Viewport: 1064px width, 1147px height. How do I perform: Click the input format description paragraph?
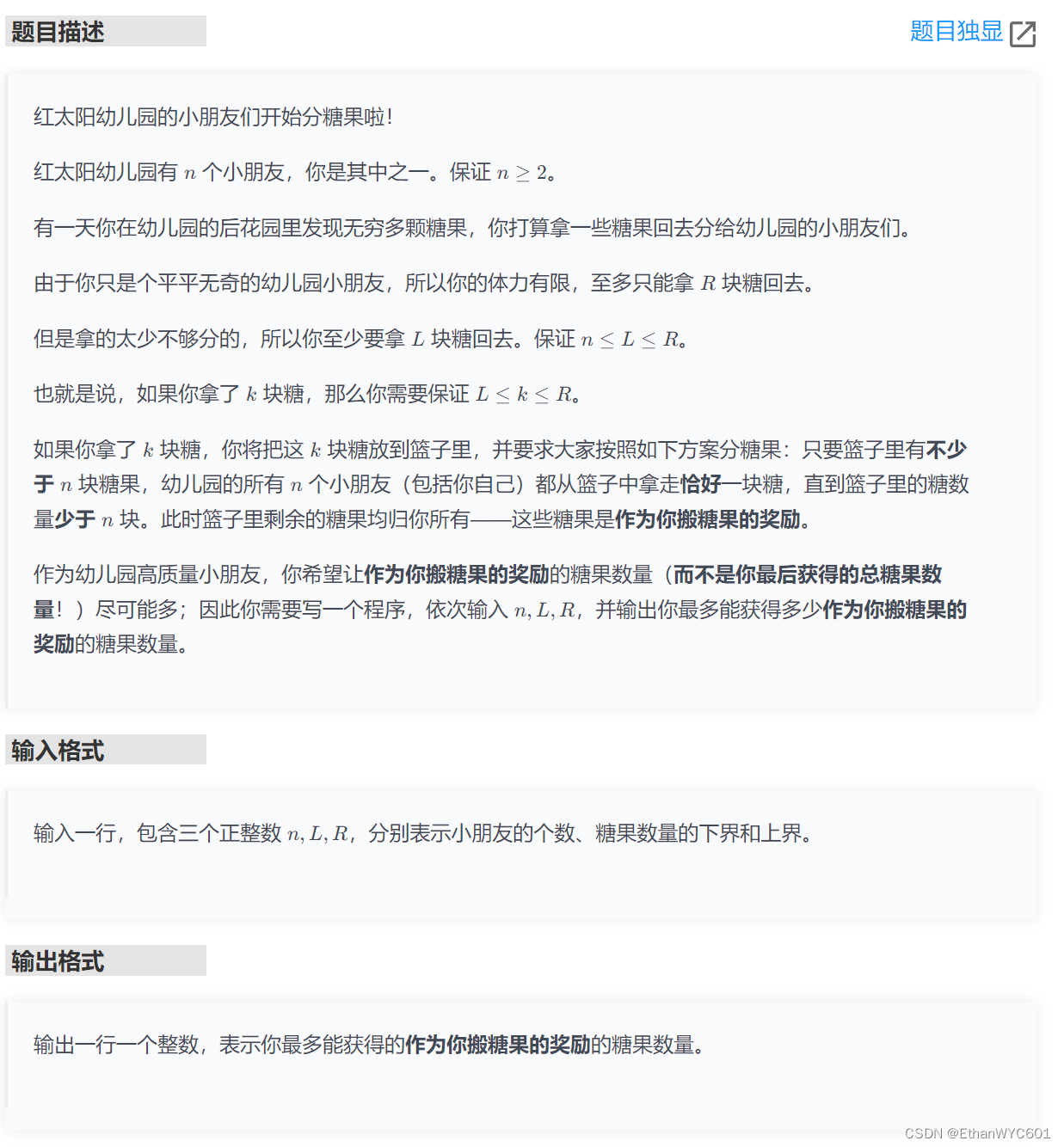coord(423,833)
